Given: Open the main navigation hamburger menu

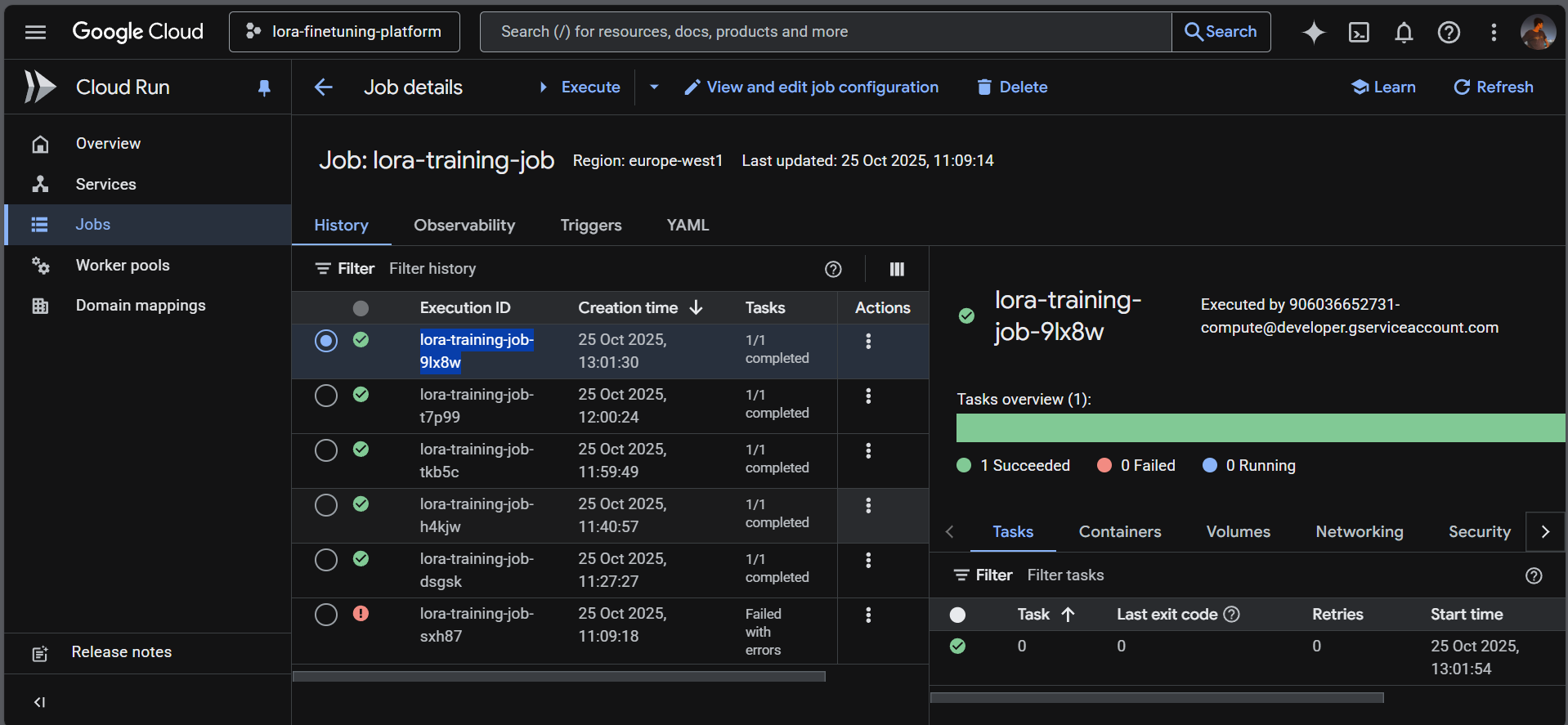Looking at the screenshot, I should (x=35, y=32).
